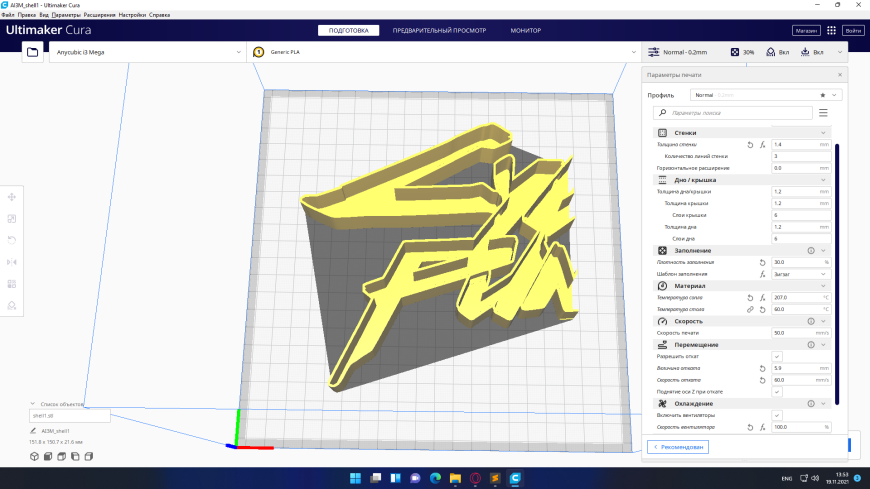Switch to 3D perspective view cube icon

pyautogui.click(x=34, y=456)
